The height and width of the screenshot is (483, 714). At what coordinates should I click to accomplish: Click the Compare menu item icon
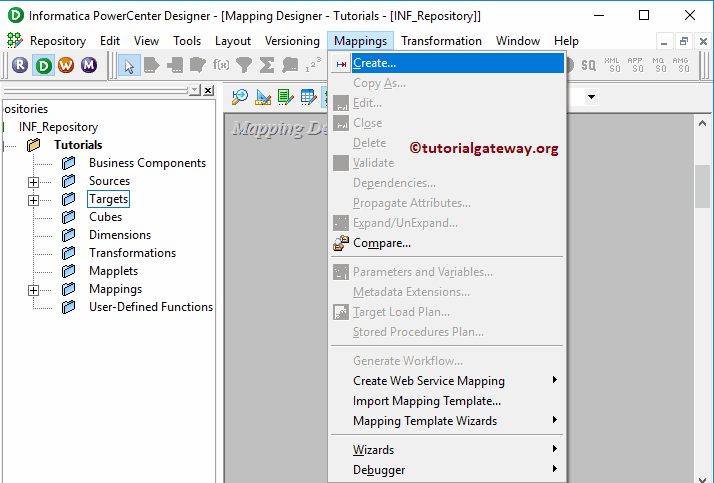[341, 244]
